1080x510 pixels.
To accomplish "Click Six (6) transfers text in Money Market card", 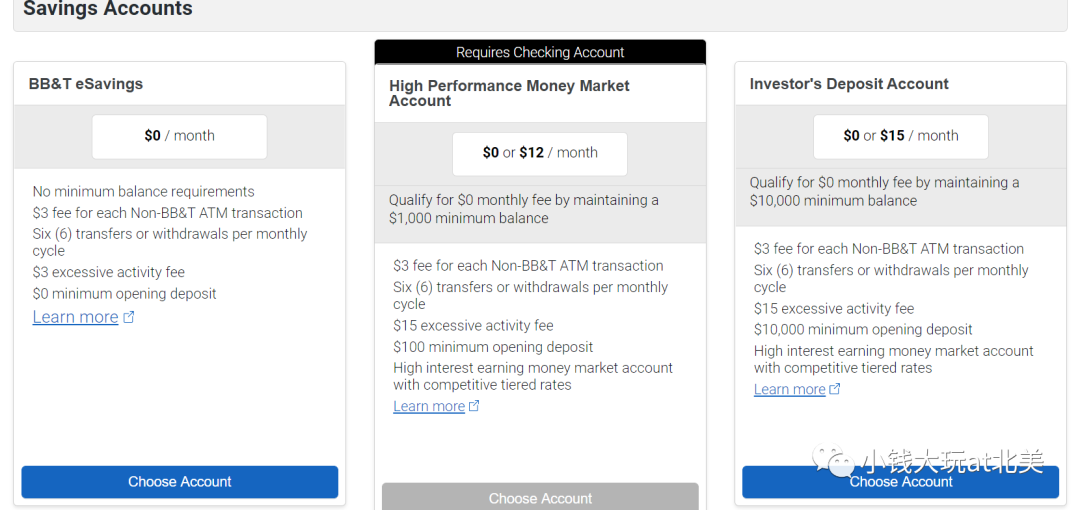I will point(530,296).
